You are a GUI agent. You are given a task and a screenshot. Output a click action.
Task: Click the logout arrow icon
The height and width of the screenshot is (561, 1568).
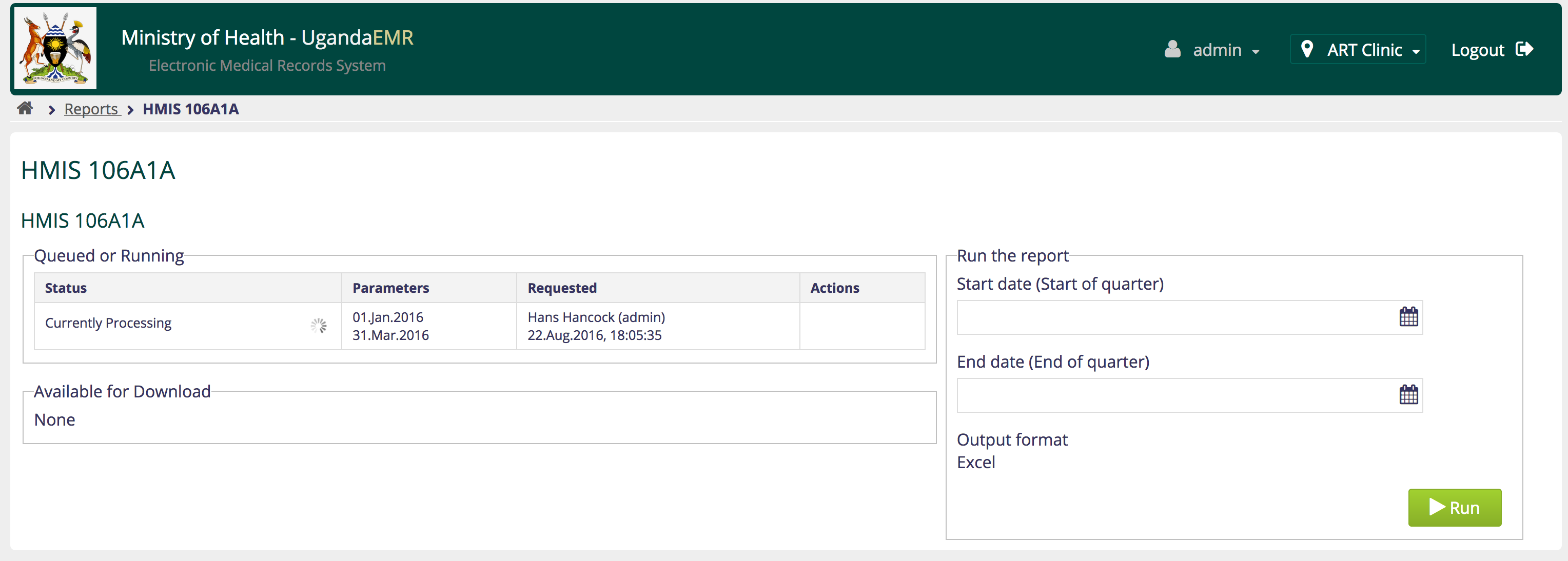coord(1523,49)
